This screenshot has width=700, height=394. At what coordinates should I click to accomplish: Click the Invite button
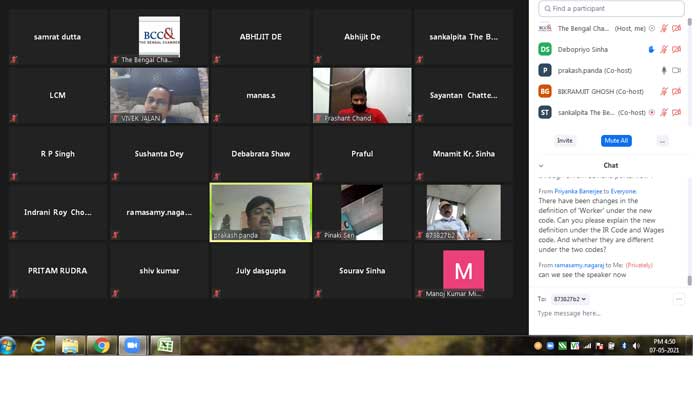click(x=565, y=141)
